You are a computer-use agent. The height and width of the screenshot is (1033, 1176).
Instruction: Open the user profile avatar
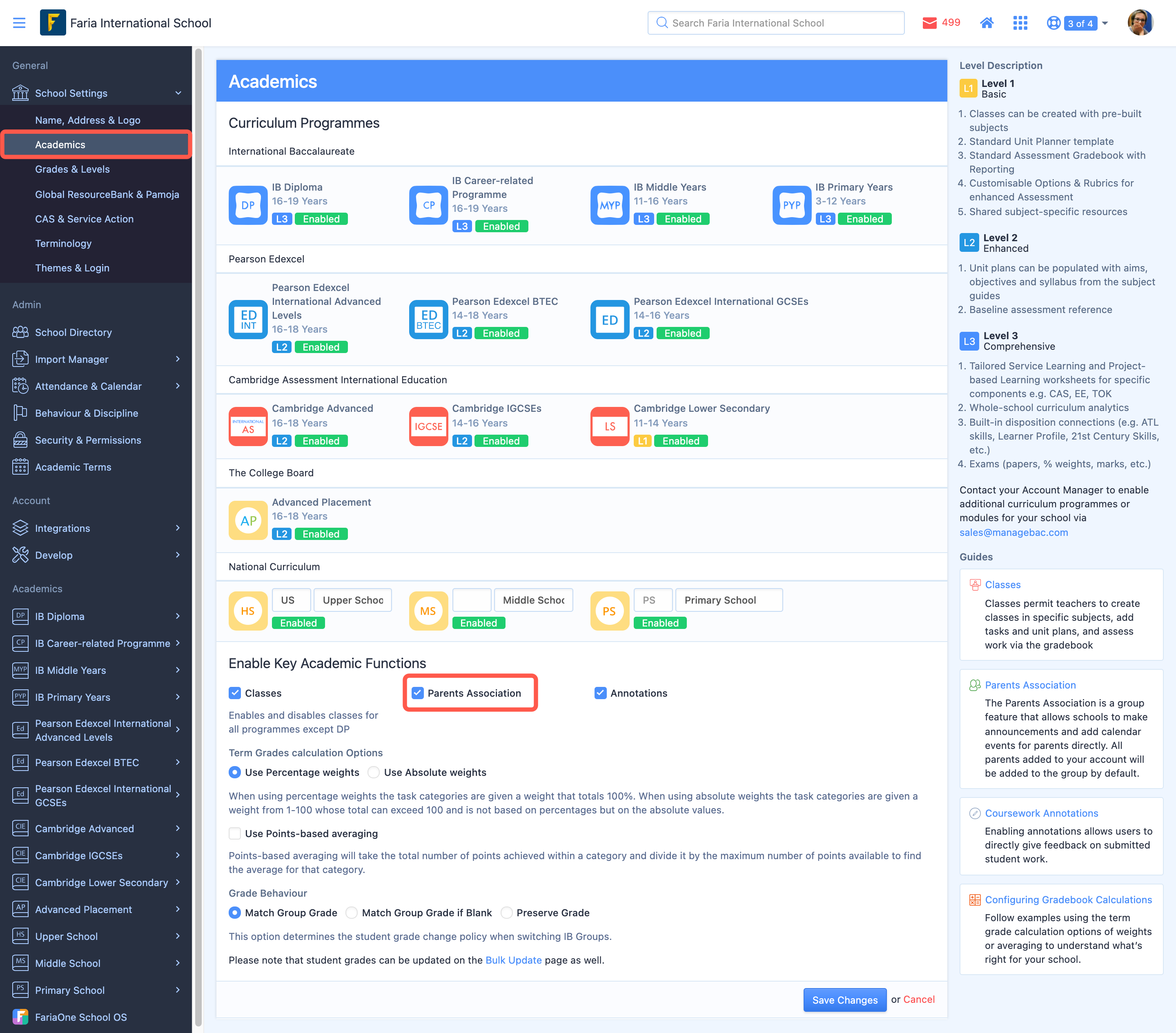pos(1140,23)
